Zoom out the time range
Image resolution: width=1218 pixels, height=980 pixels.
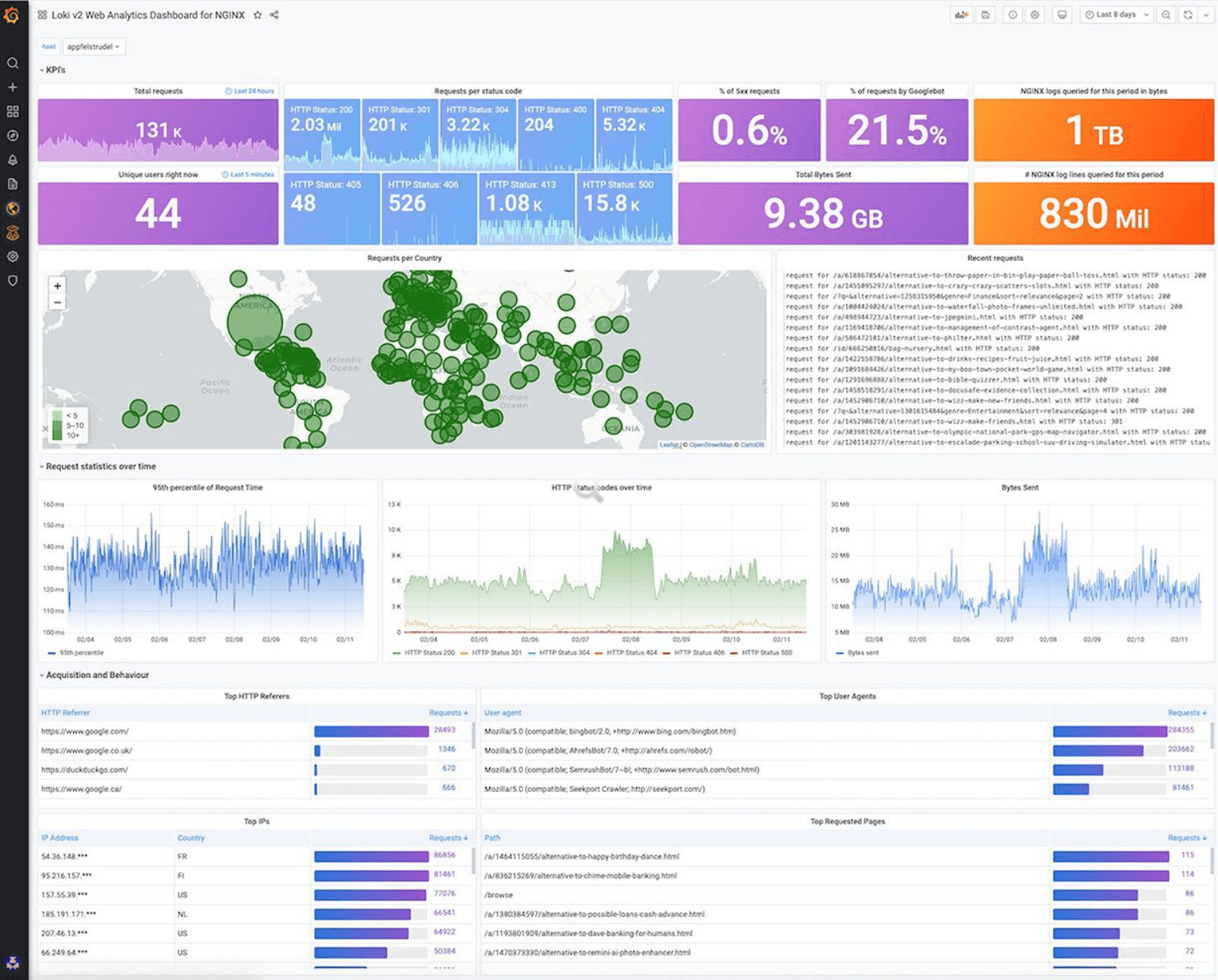tap(1166, 15)
